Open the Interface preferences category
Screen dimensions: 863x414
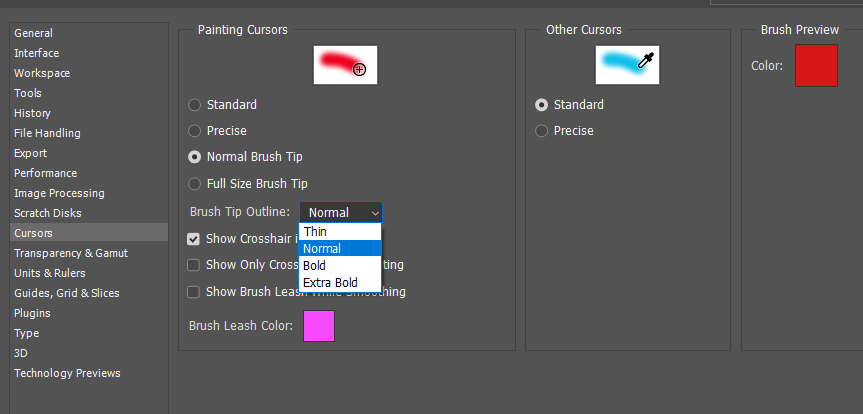click(36, 53)
